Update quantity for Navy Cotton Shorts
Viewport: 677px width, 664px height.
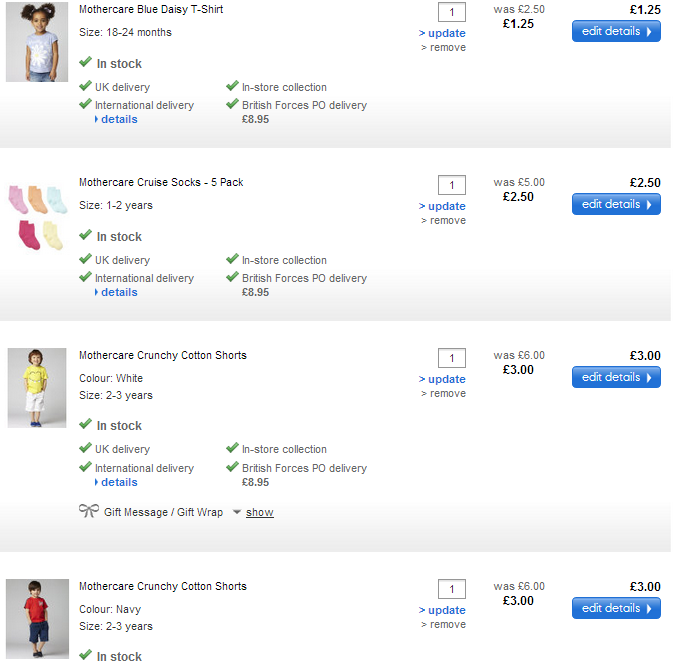445,610
